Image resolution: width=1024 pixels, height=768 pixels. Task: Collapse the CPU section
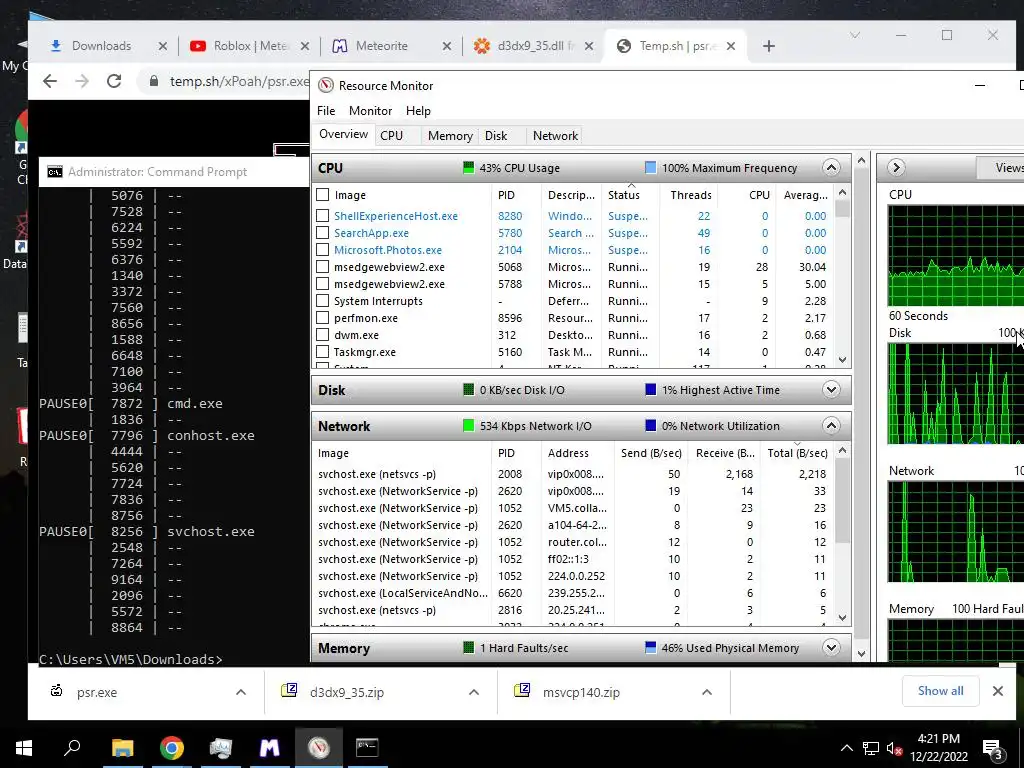click(831, 168)
